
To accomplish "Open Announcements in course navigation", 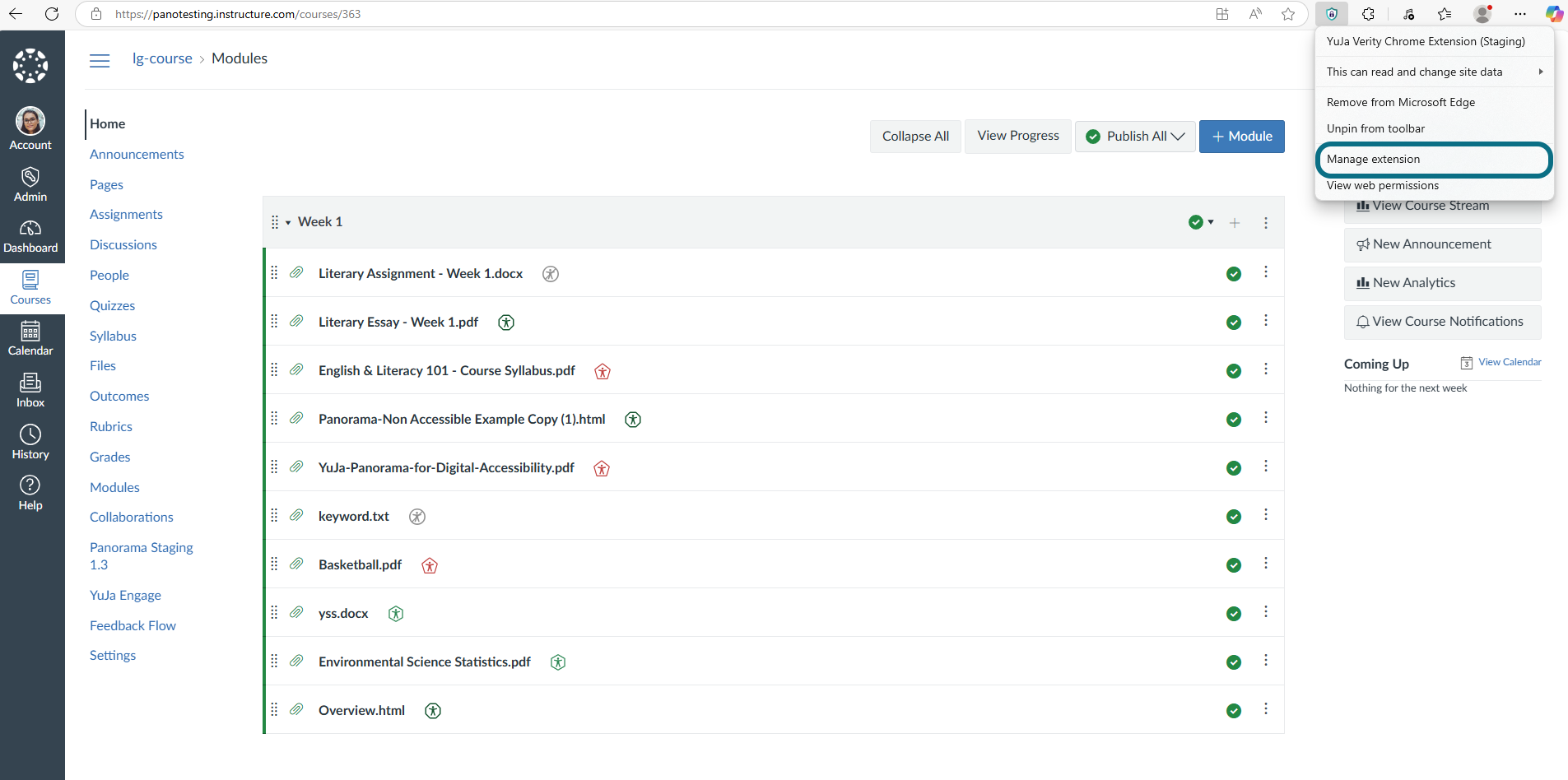I will pos(137,155).
